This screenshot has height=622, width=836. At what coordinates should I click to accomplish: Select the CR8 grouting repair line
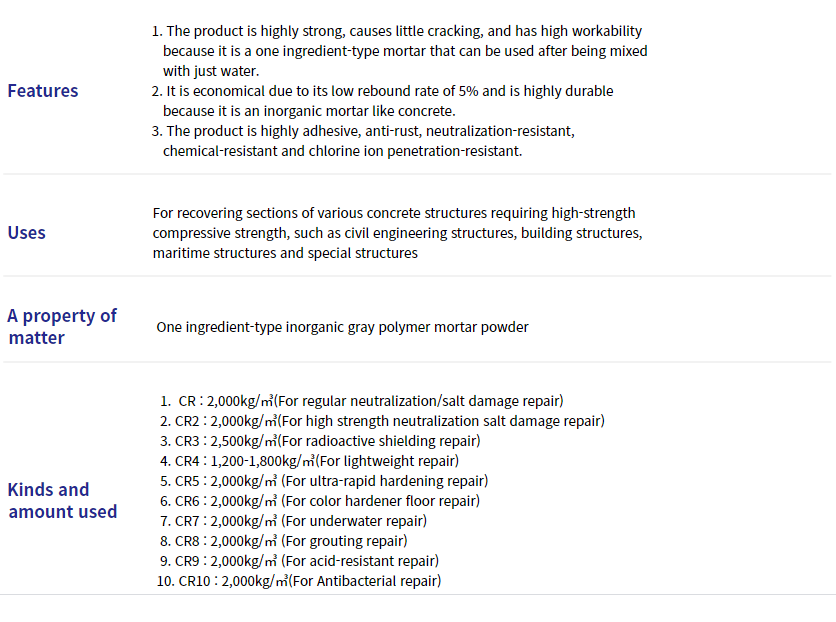coord(284,541)
